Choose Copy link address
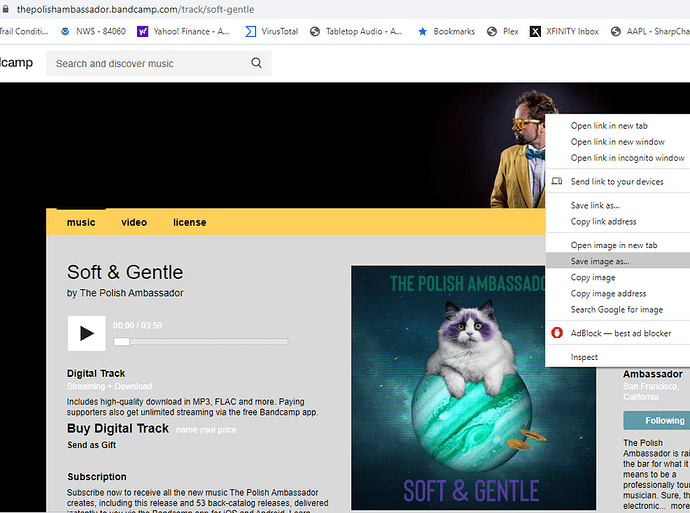690x513 pixels. pos(617,221)
